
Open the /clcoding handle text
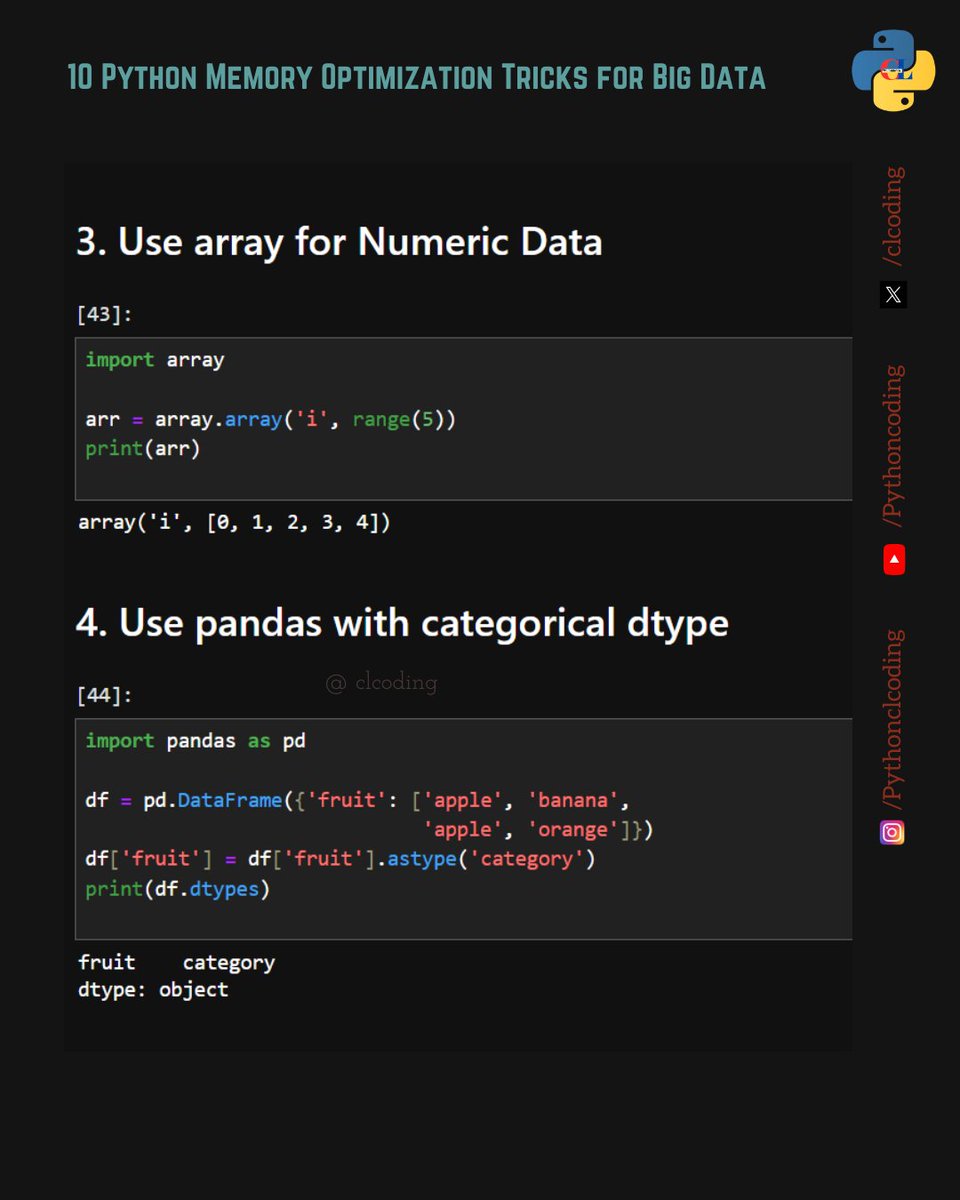(893, 217)
